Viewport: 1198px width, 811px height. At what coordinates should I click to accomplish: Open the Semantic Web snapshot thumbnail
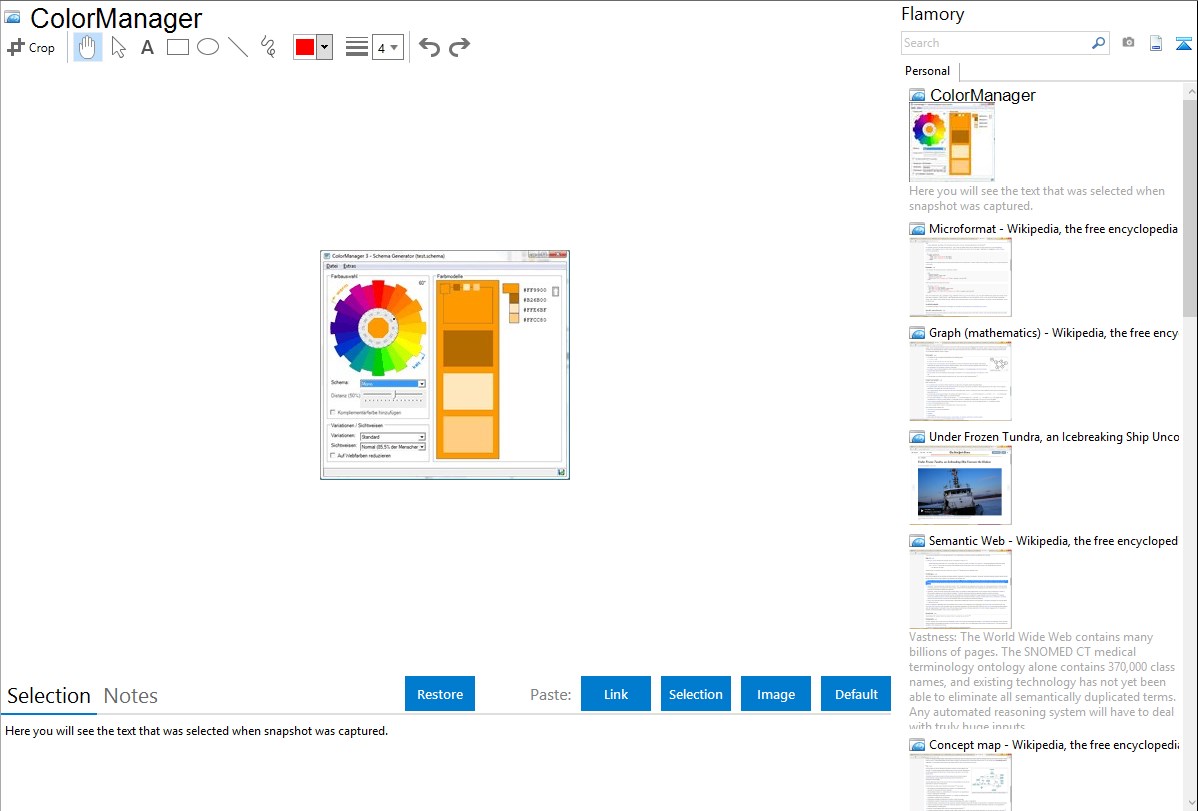[960, 589]
